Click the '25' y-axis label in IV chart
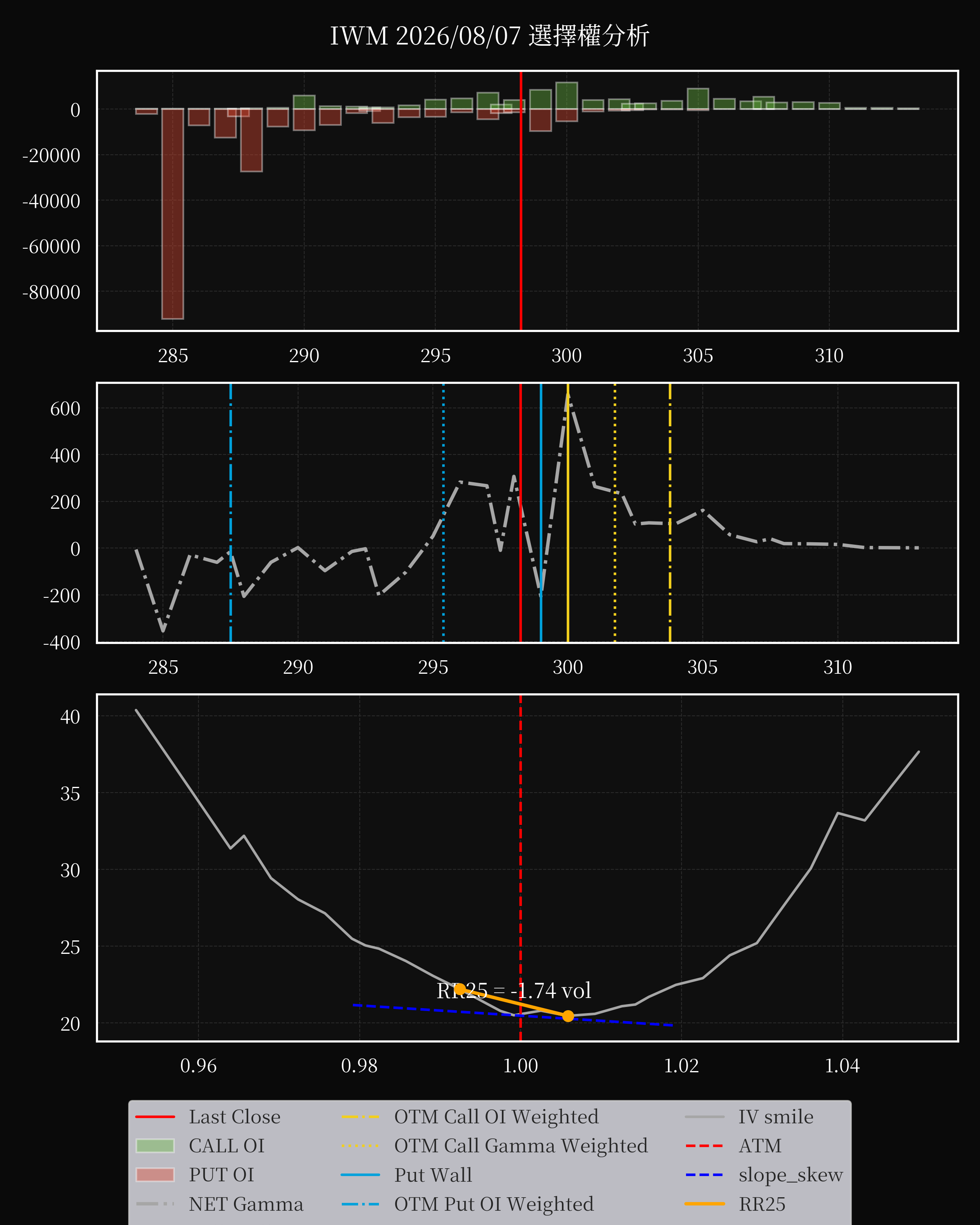980x1225 pixels. coord(71,947)
